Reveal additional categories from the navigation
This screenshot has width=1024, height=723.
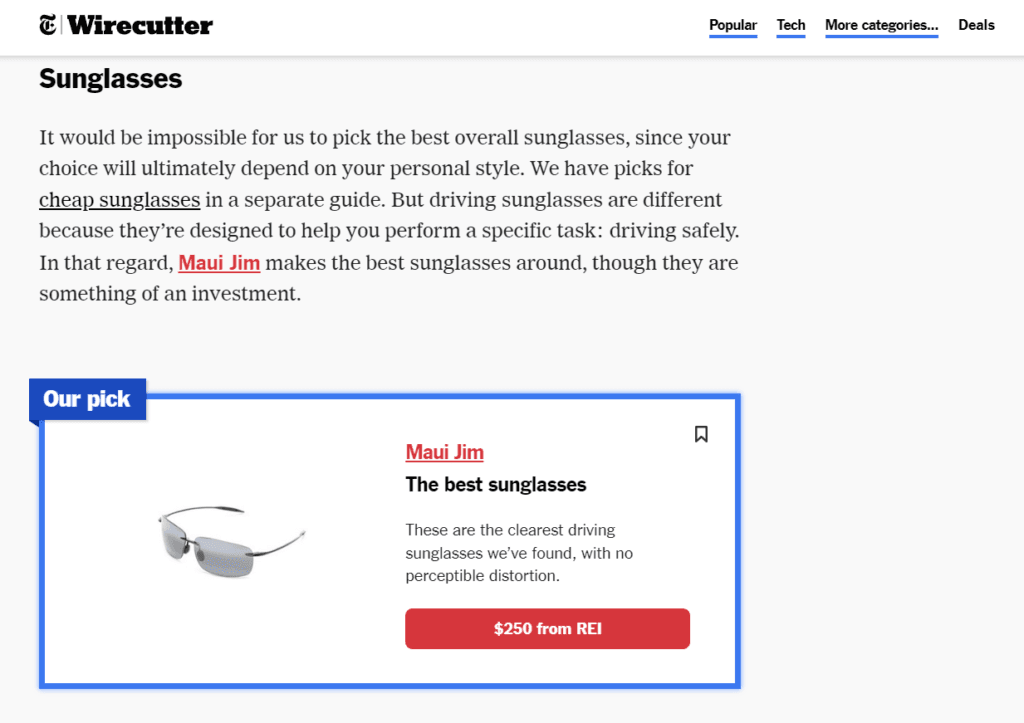[x=881, y=25]
